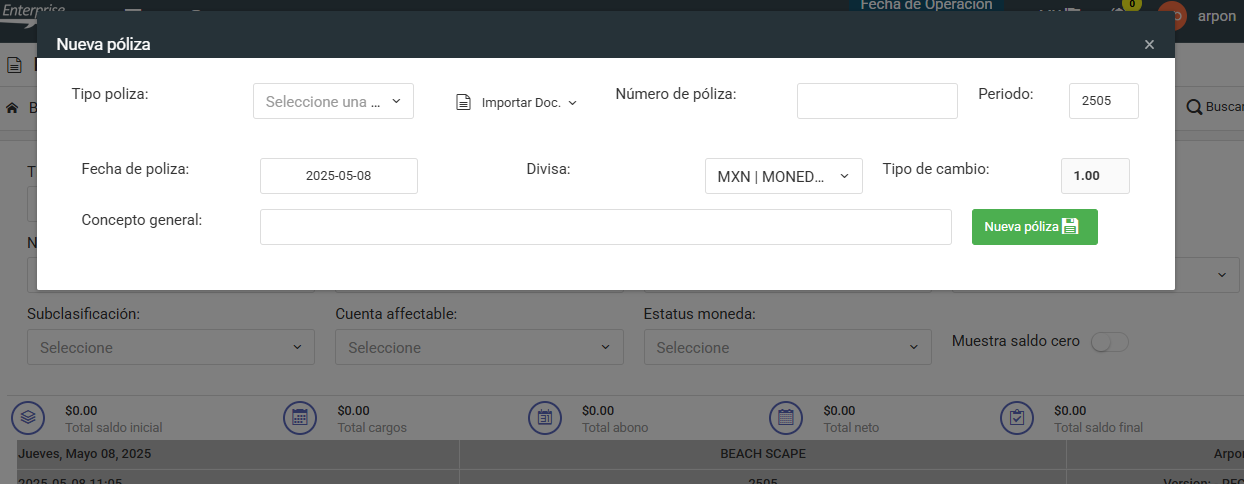This screenshot has height=484, width=1244.
Task: Click the Buscar magnifying glass icon
Action: pyautogui.click(x=1194, y=107)
